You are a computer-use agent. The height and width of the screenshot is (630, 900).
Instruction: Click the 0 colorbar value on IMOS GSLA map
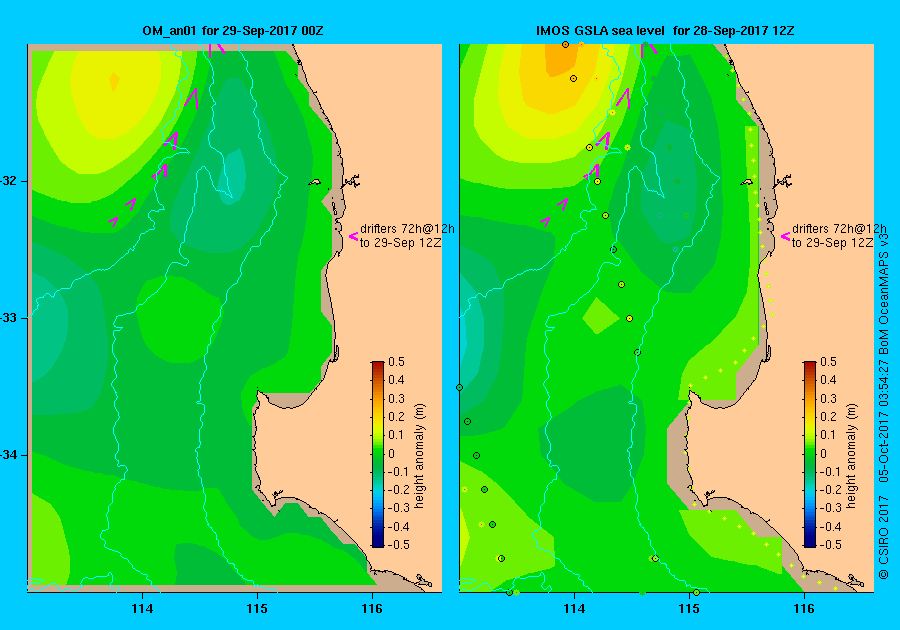(823, 454)
